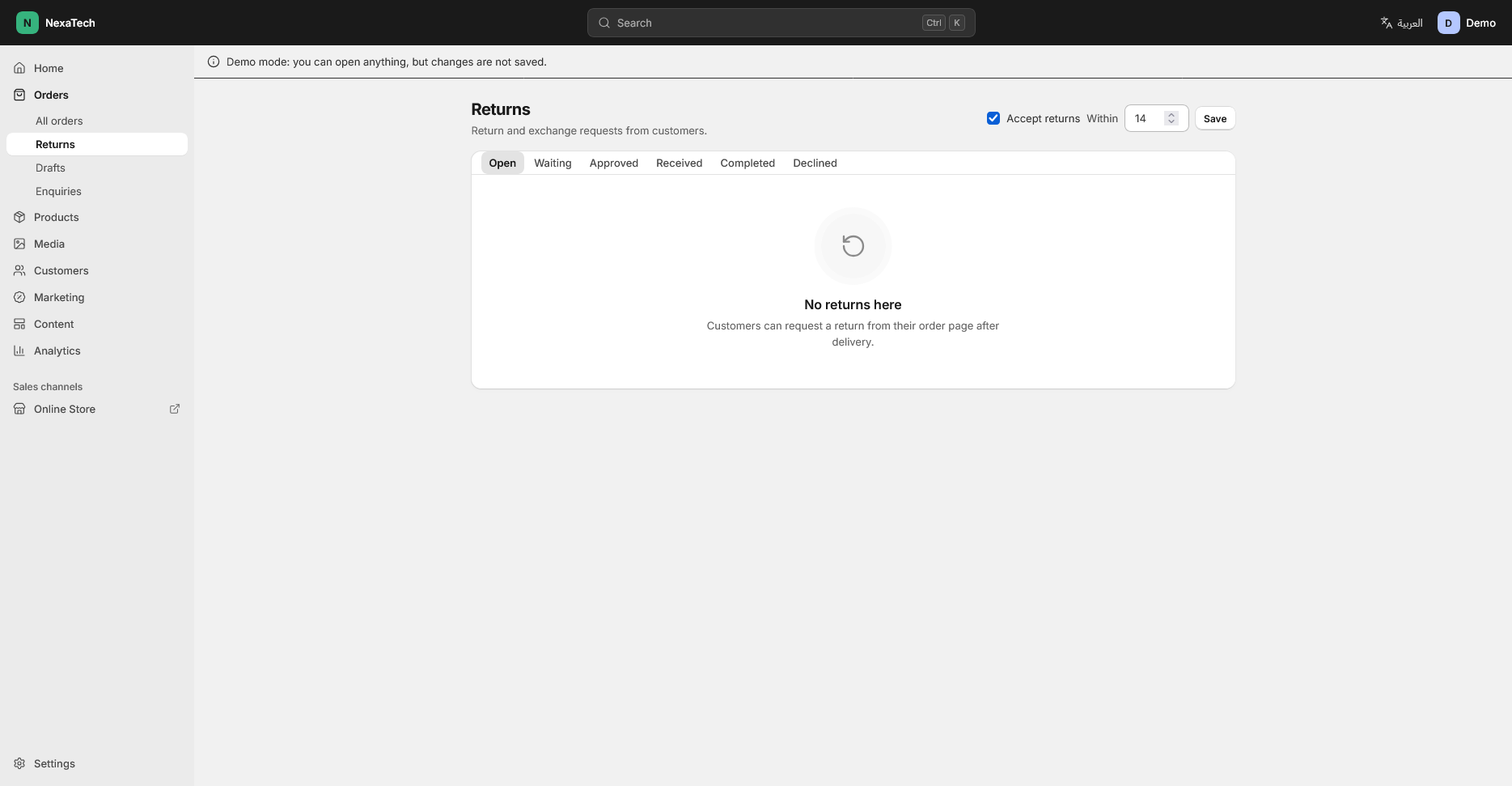Viewport: 1512px width, 786px height.
Task: Click the 'Sales channels' section label
Action: coord(48,386)
